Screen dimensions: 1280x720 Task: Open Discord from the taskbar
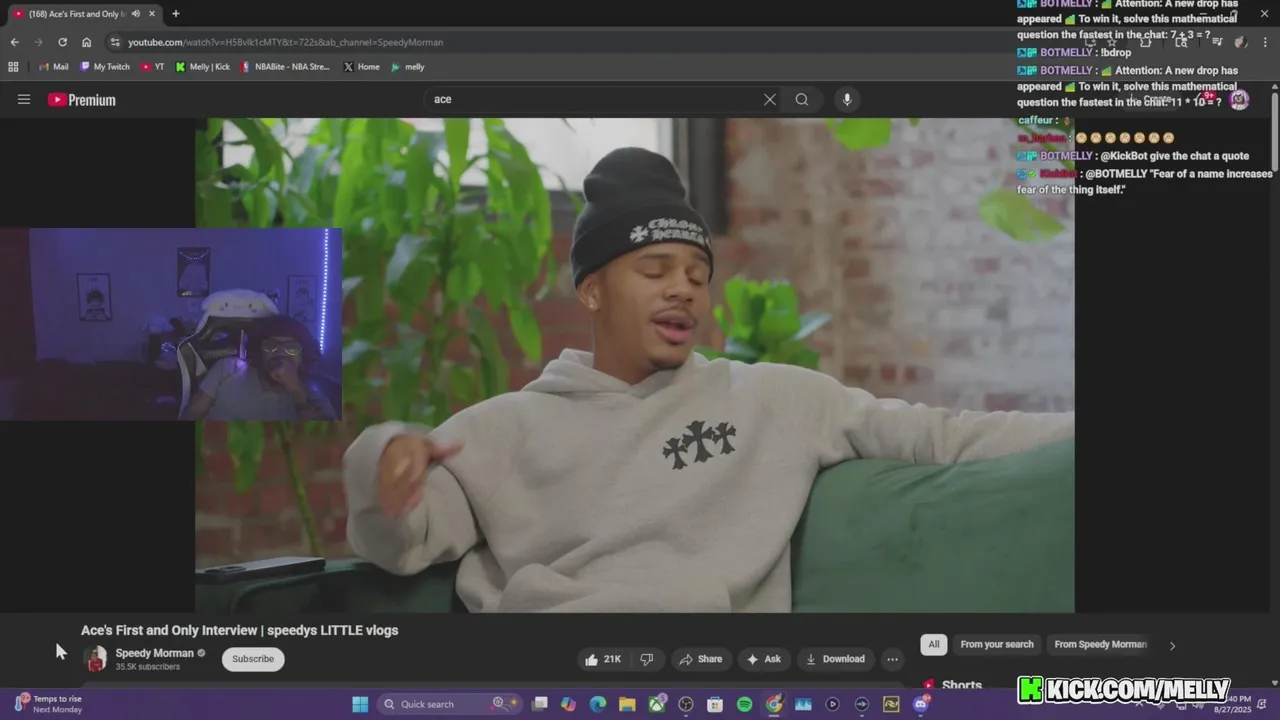921,704
